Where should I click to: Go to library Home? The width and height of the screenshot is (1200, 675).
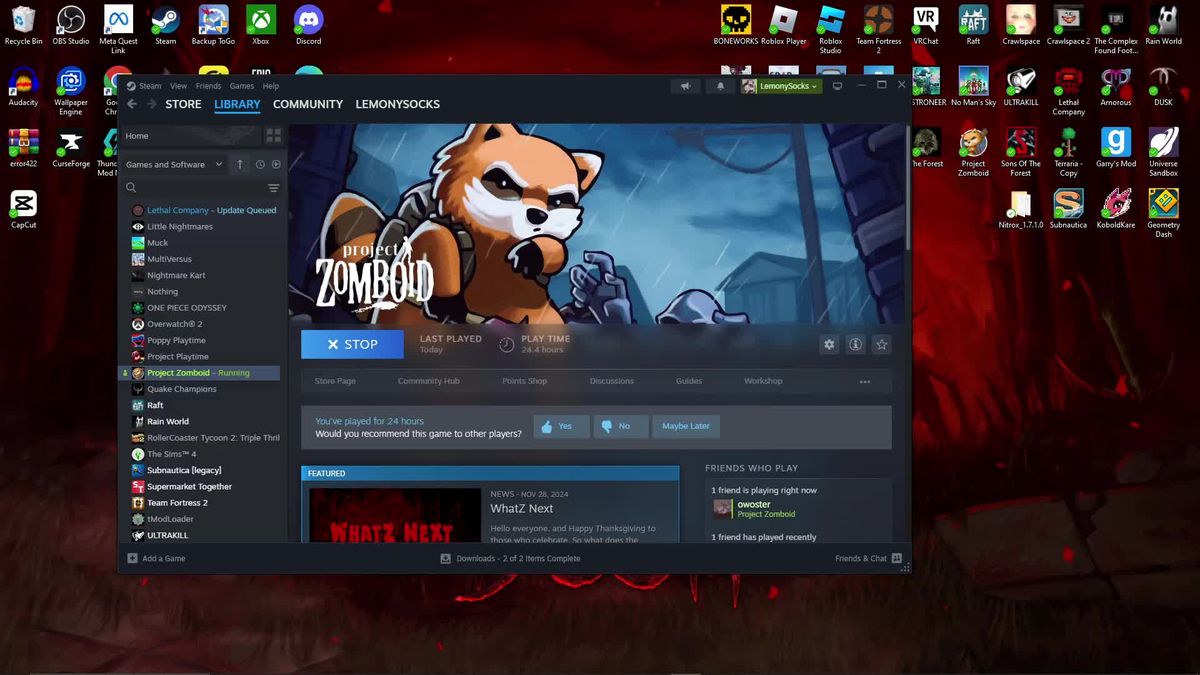(x=191, y=136)
